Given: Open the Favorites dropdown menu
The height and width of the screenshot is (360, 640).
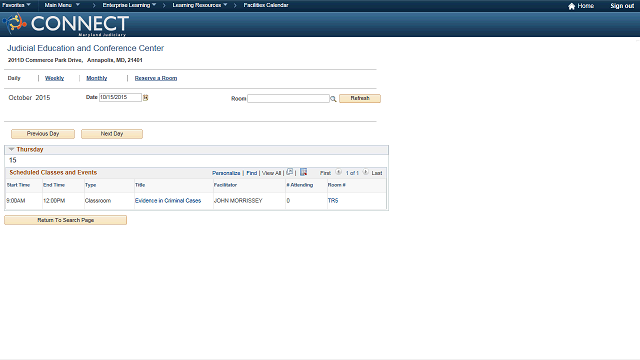Looking at the screenshot, I should click(16, 5).
